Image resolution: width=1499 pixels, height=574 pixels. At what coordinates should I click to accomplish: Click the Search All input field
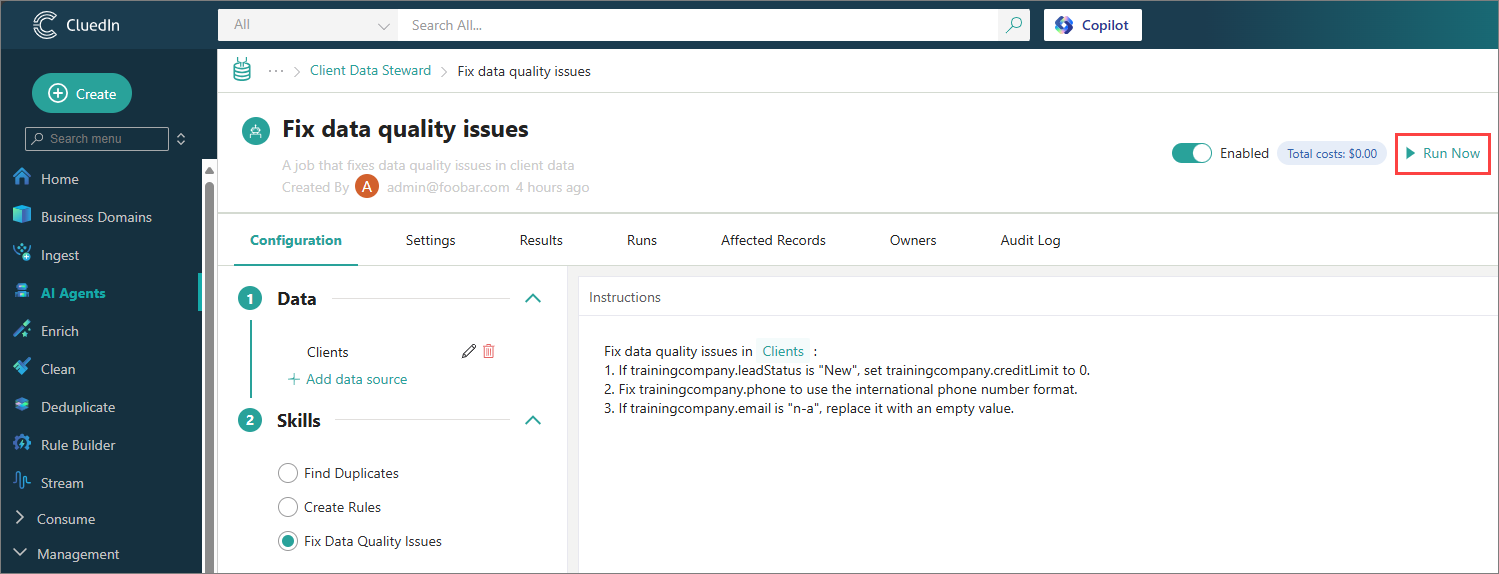tap(697, 25)
